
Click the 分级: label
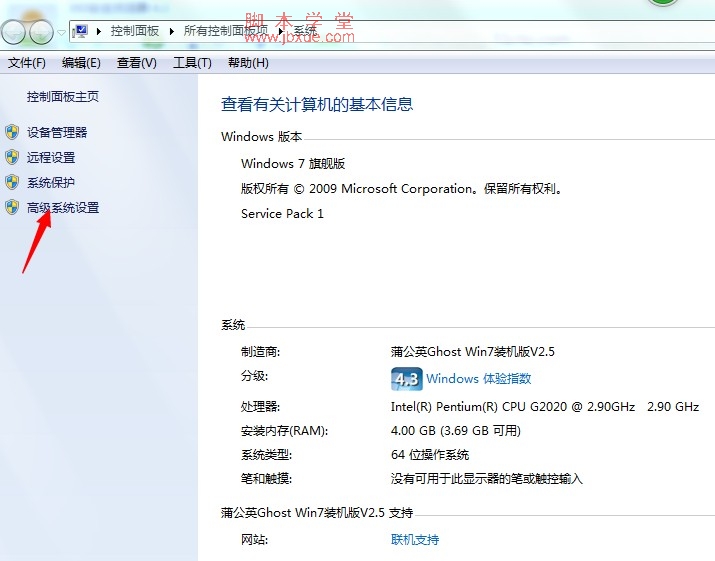[x=254, y=376]
